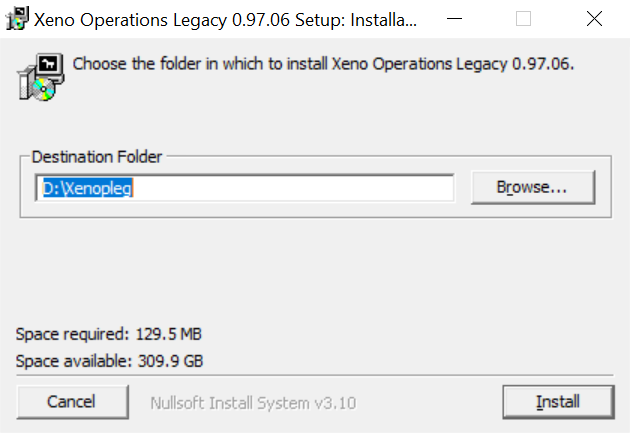Click the Choose the folder instruction text

pos(323,64)
